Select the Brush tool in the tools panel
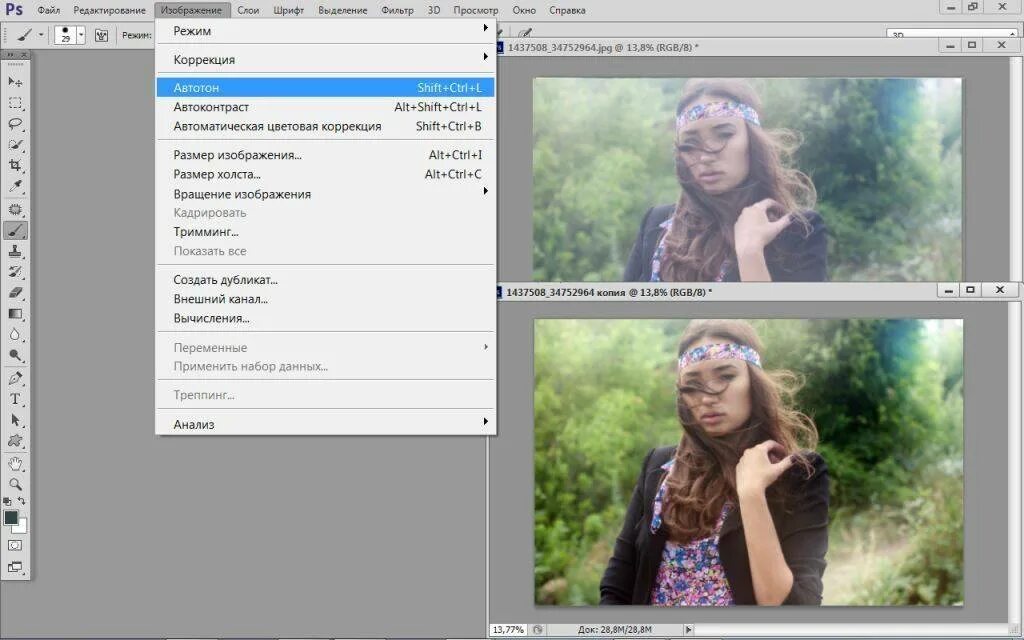This screenshot has width=1024, height=640. (15, 231)
